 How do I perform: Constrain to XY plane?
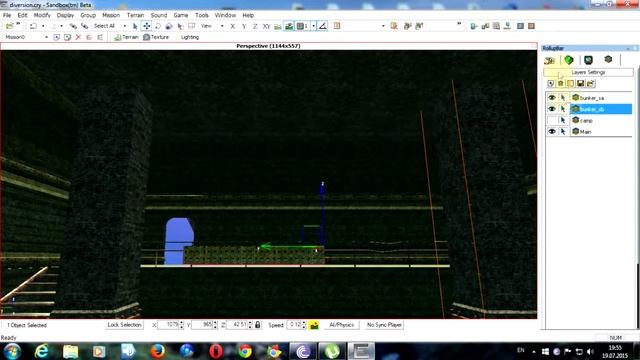pyautogui.click(x=266, y=26)
